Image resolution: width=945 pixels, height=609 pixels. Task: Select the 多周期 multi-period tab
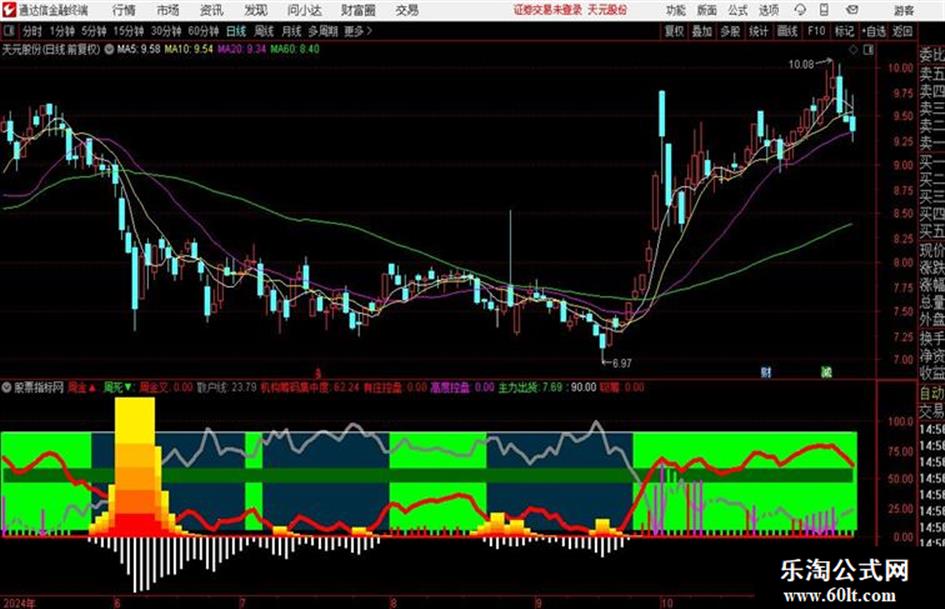pos(322,31)
